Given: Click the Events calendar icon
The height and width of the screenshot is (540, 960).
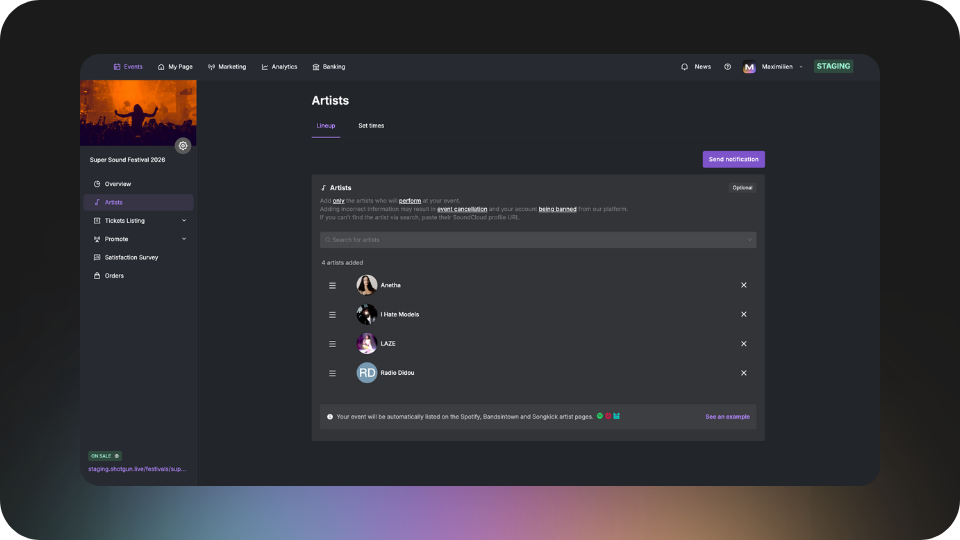Looking at the screenshot, I should pyautogui.click(x=117, y=67).
